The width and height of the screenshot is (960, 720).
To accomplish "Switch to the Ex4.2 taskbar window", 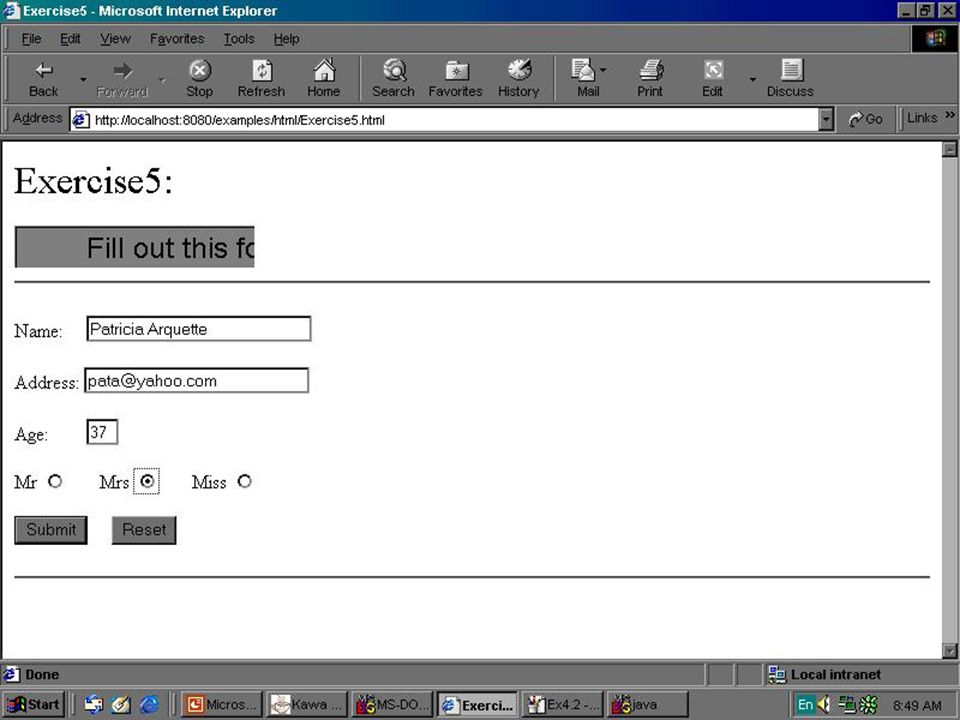I will pos(563,705).
